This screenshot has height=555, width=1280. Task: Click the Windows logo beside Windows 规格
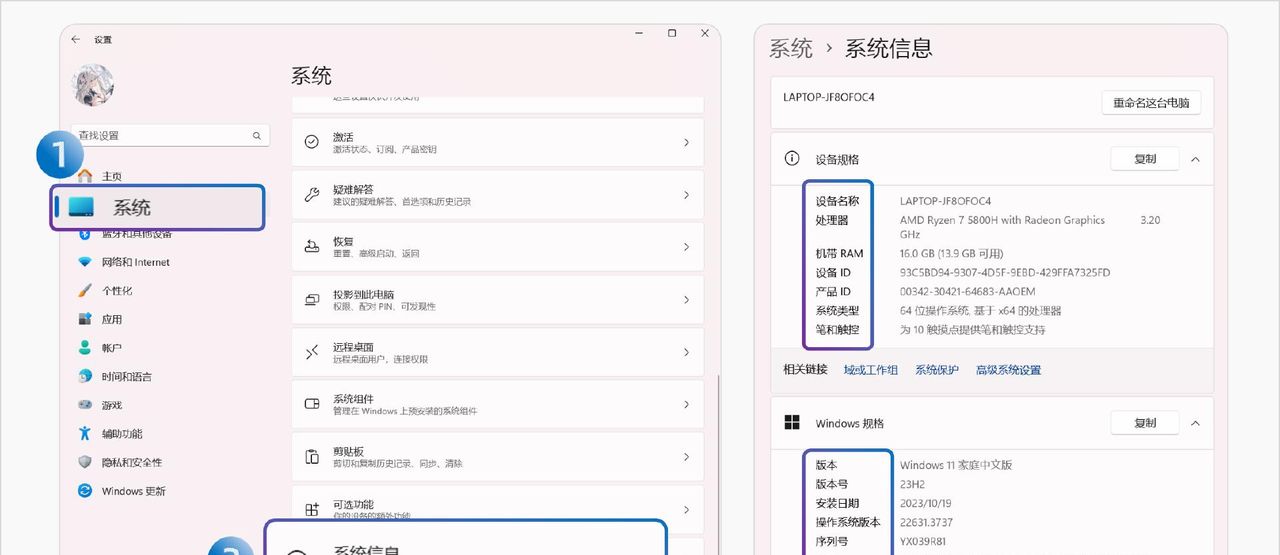tap(792, 422)
